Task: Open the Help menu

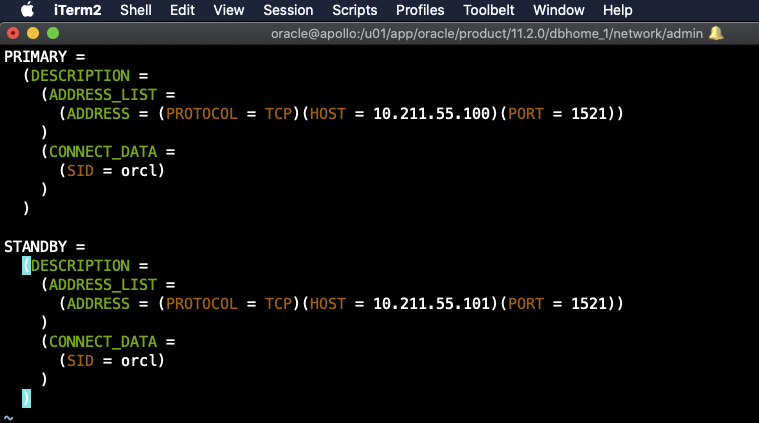Action: click(x=618, y=10)
